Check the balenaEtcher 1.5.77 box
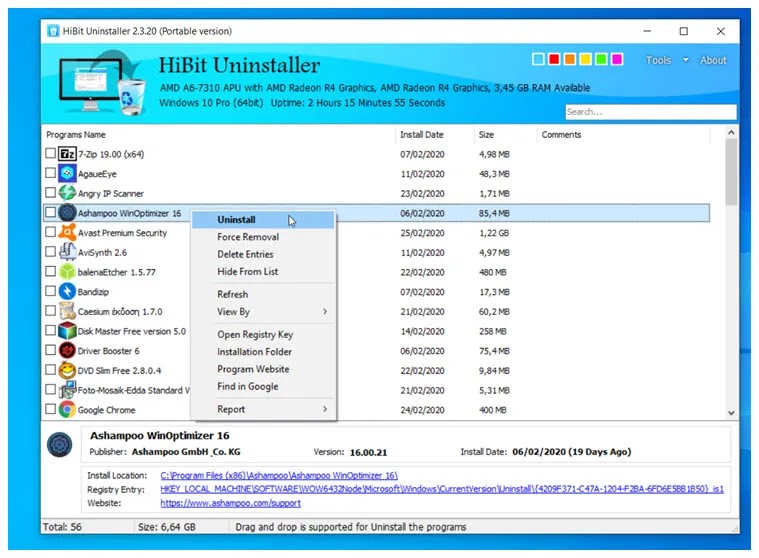Image resolution: width=759 pixels, height=558 pixels. tap(50, 271)
